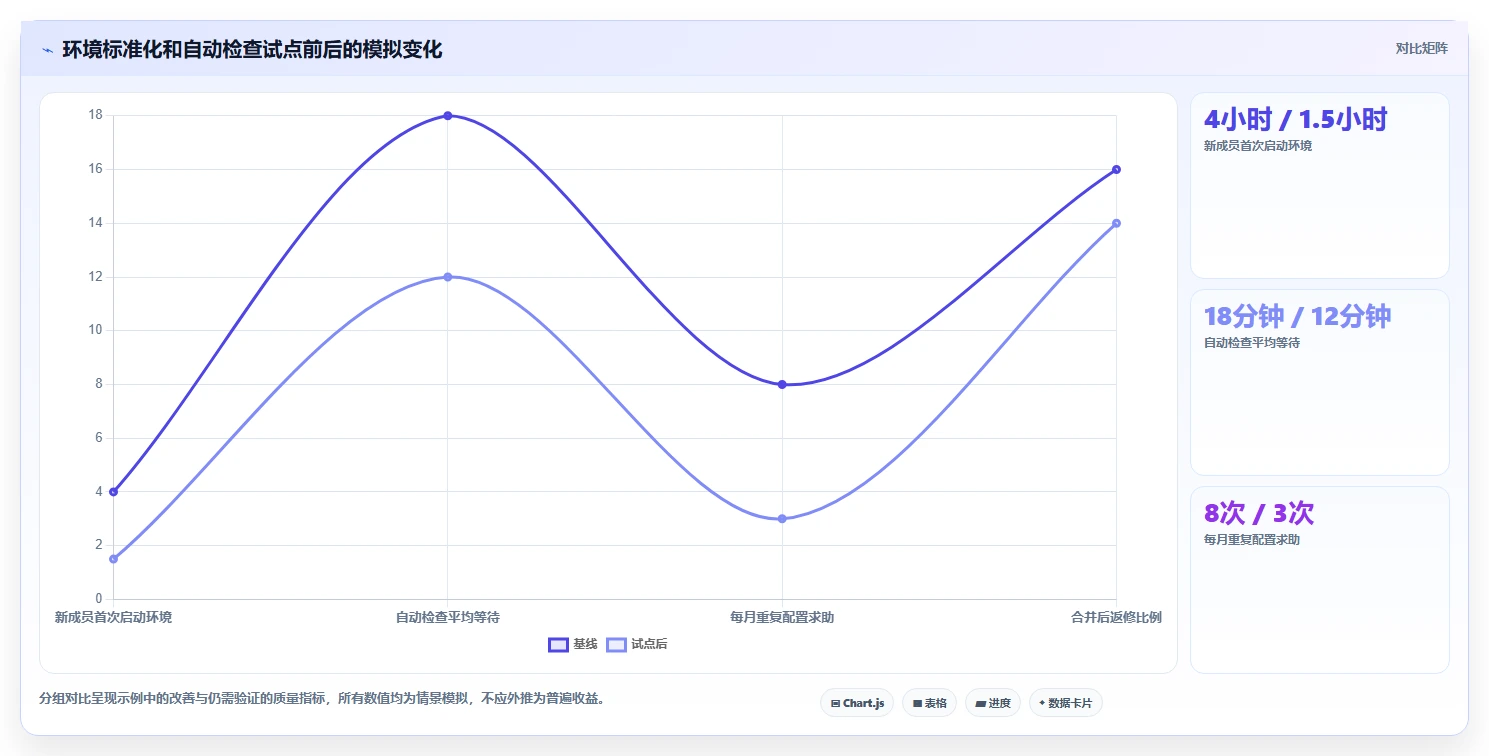
Task: Click 试点后 data point at value 3
Action: pyautogui.click(x=782, y=519)
